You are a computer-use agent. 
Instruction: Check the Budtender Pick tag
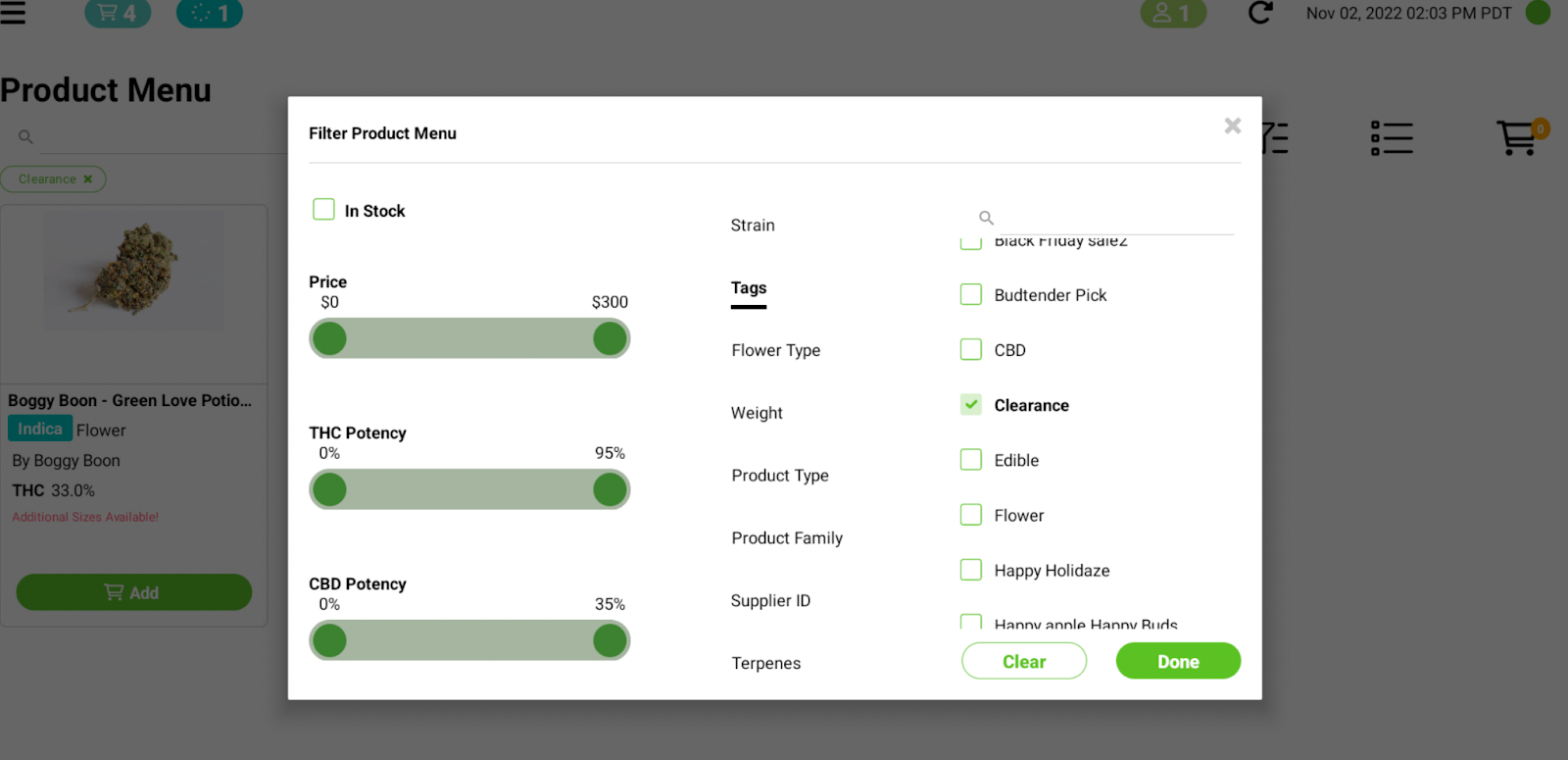(971, 294)
